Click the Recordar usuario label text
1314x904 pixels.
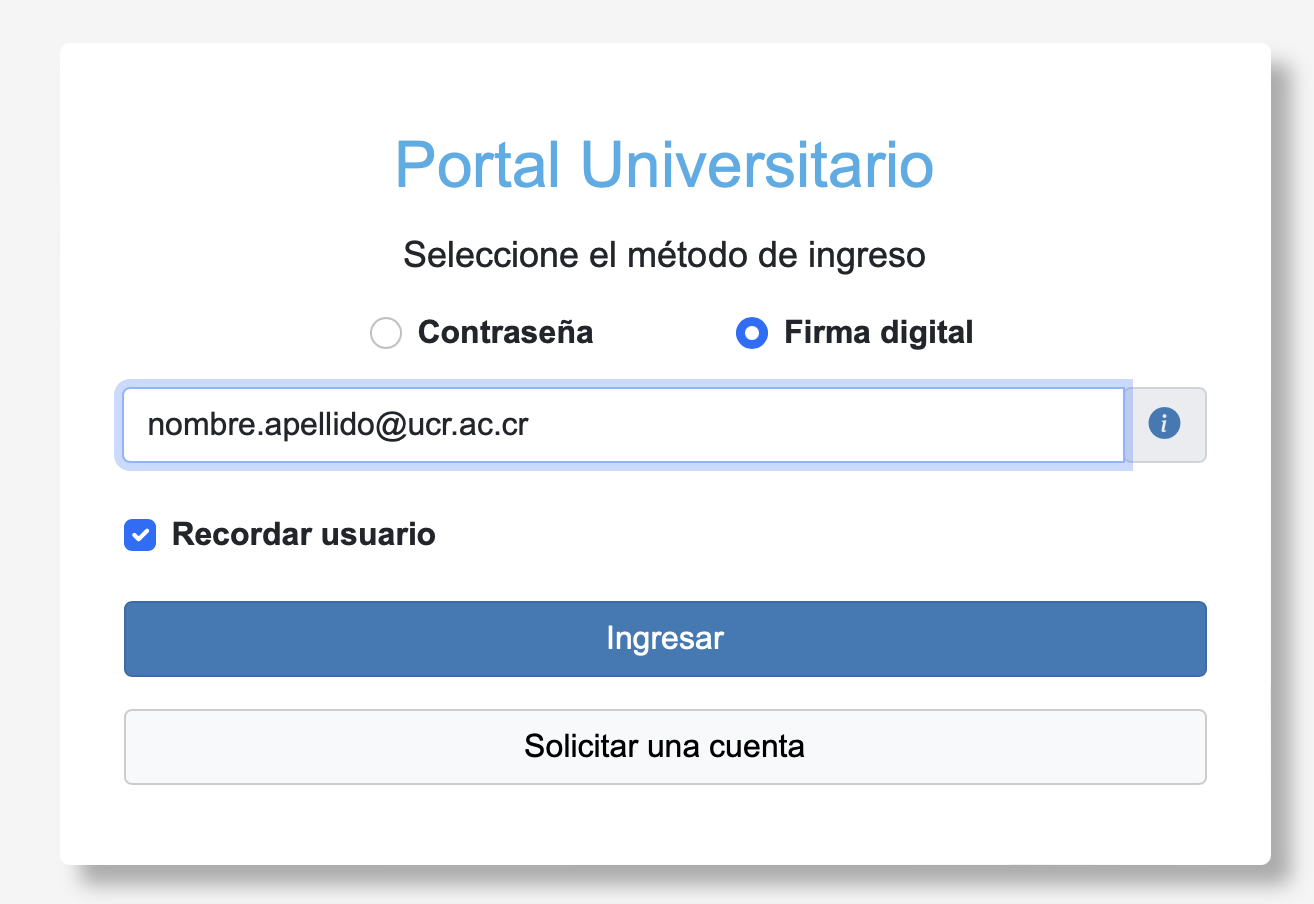tap(303, 534)
